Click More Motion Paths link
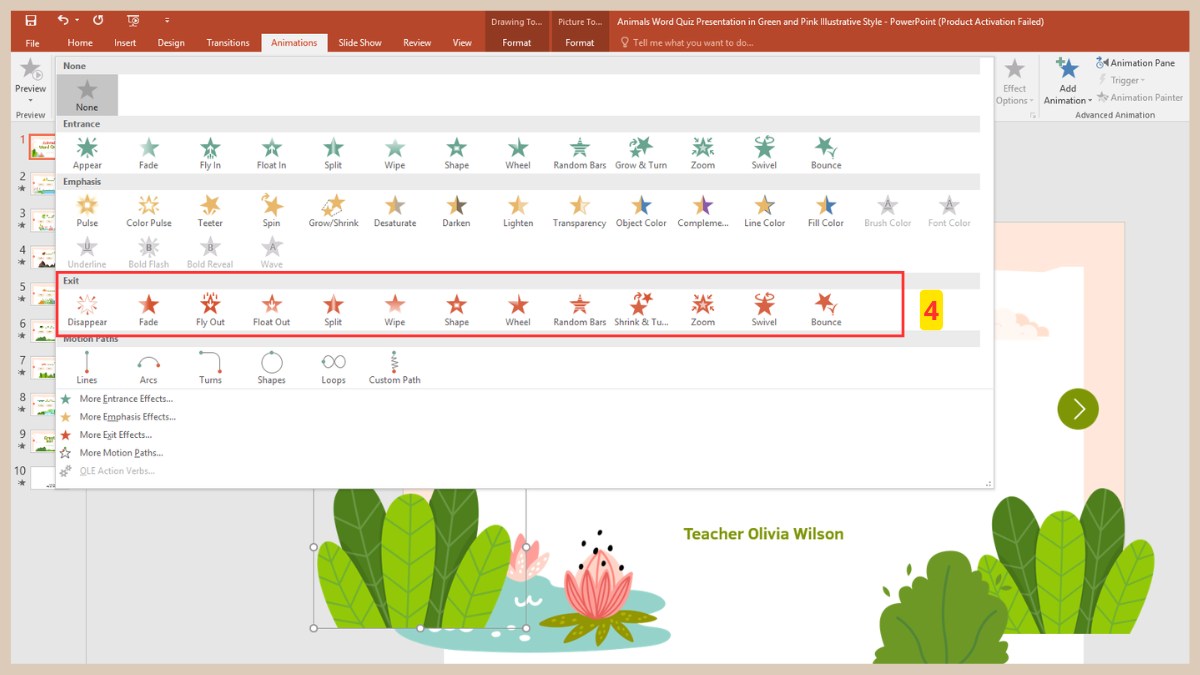This screenshot has width=1200, height=675. click(x=120, y=452)
